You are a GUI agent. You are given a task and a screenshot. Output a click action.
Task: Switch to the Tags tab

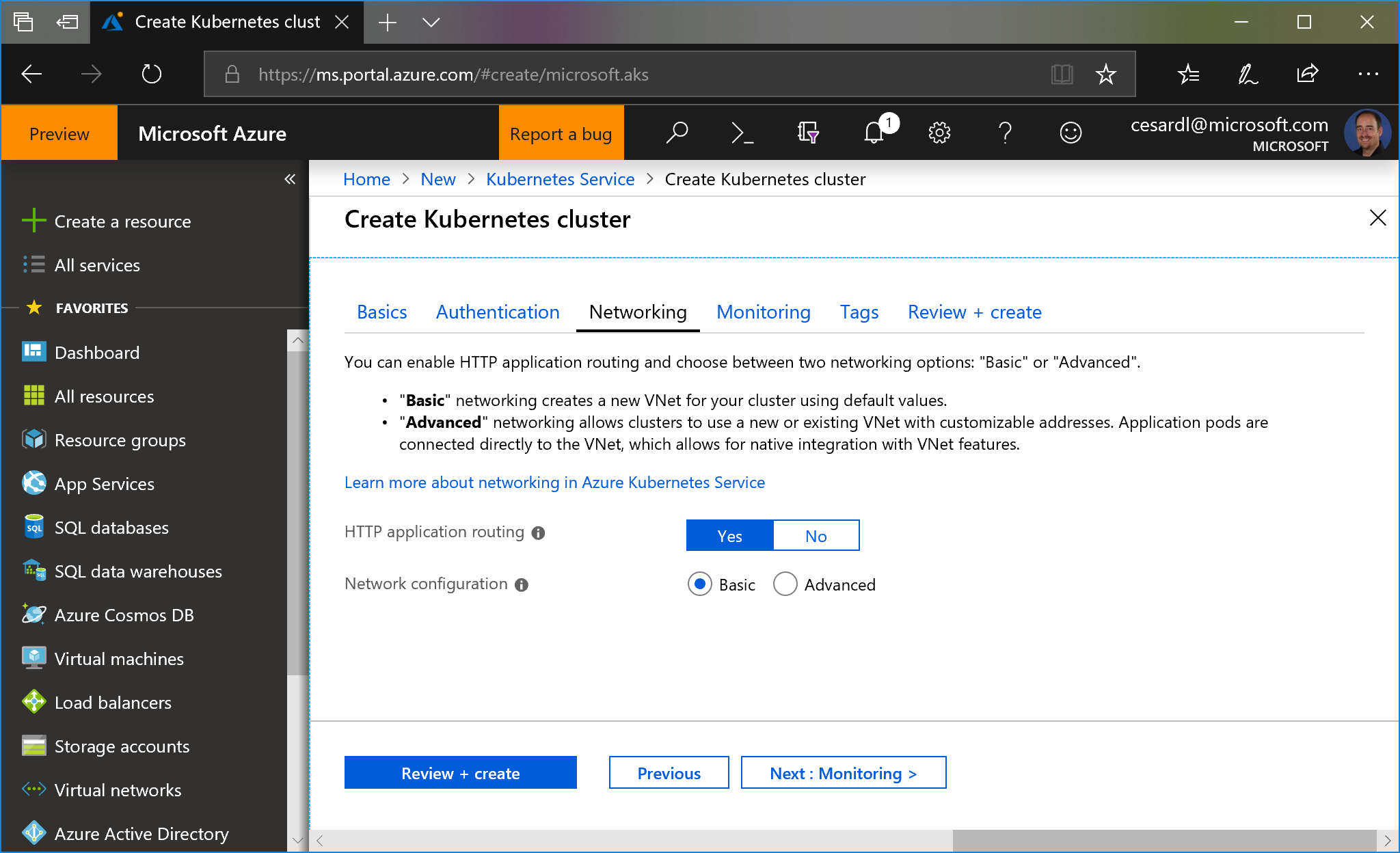(x=859, y=312)
